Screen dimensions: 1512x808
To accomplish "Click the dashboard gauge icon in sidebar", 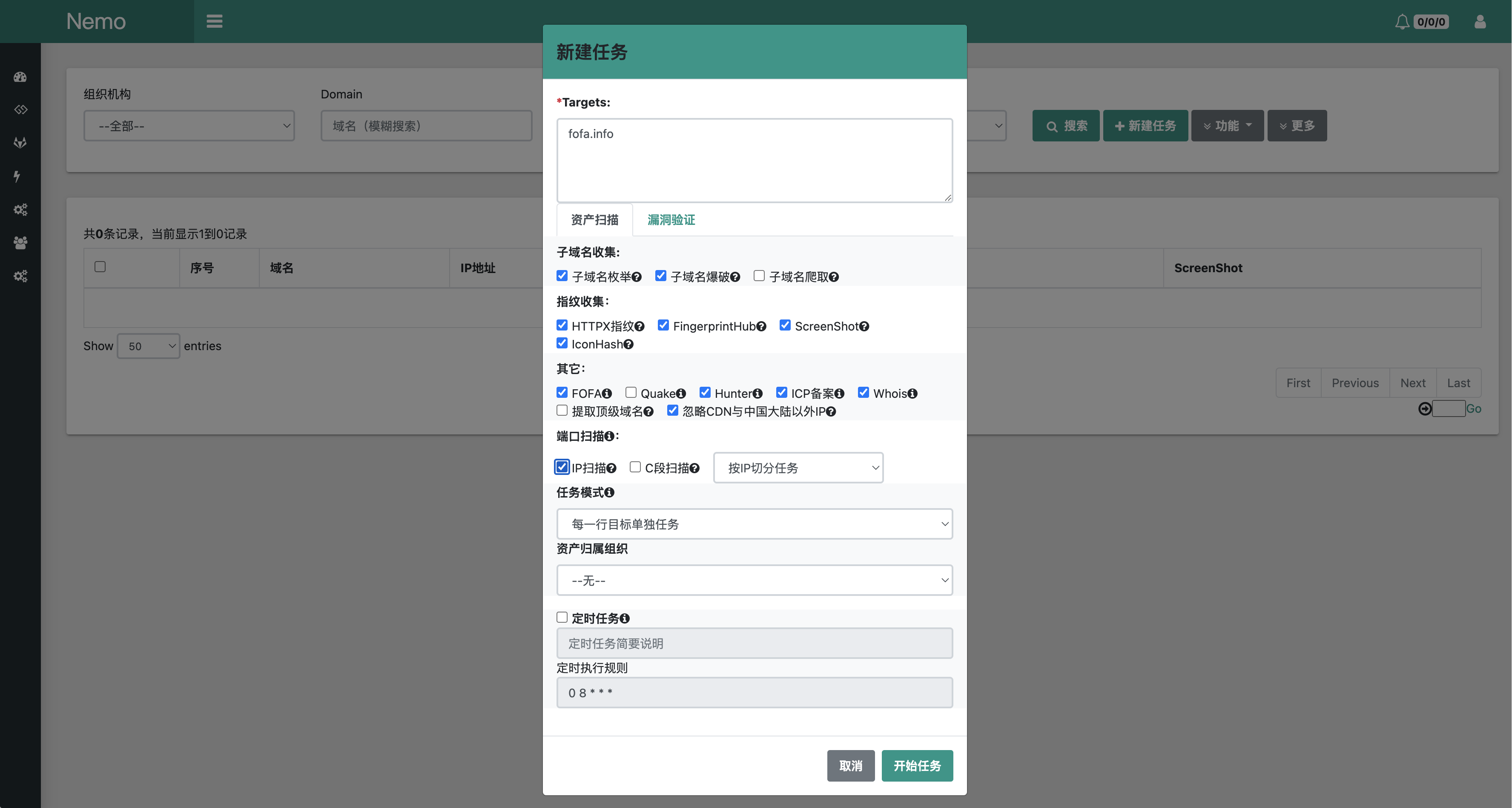I will coord(20,77).
